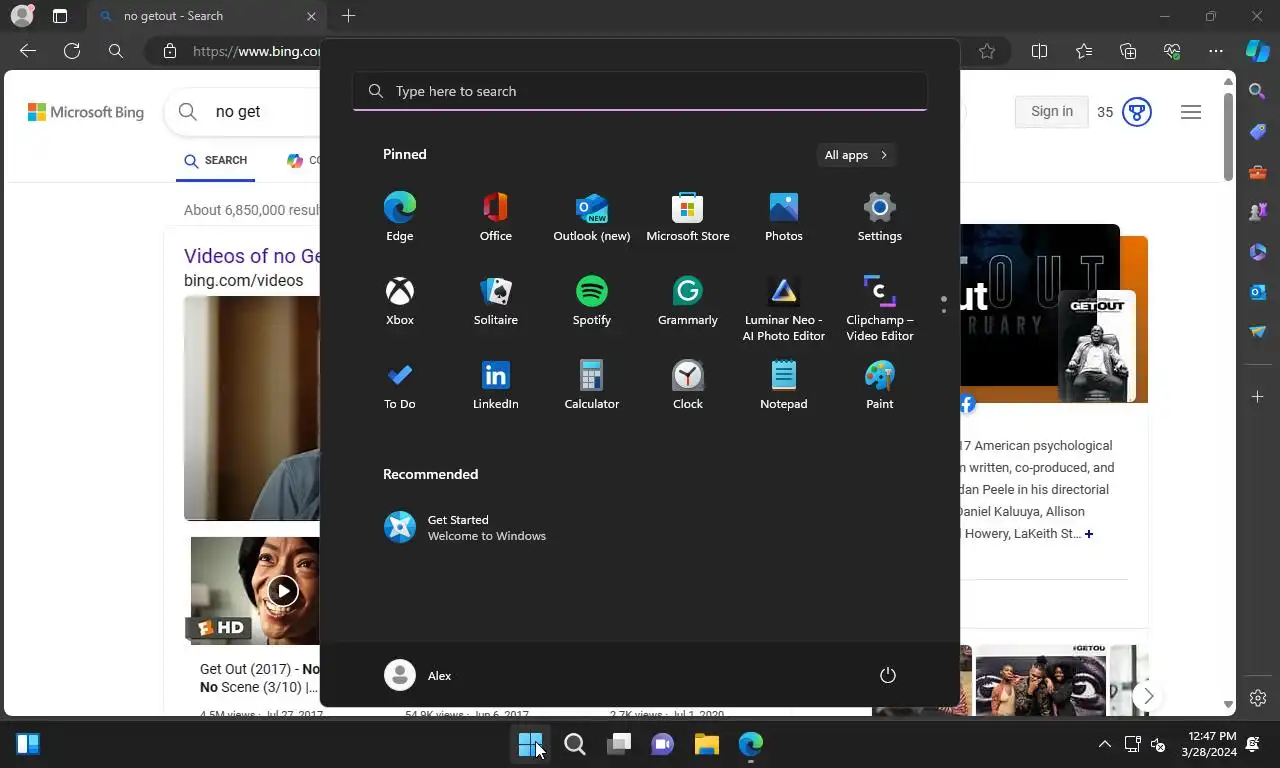Click the Microsoft Bing logo
This screenshot has width=1280, height=768.
pos(86,112)
